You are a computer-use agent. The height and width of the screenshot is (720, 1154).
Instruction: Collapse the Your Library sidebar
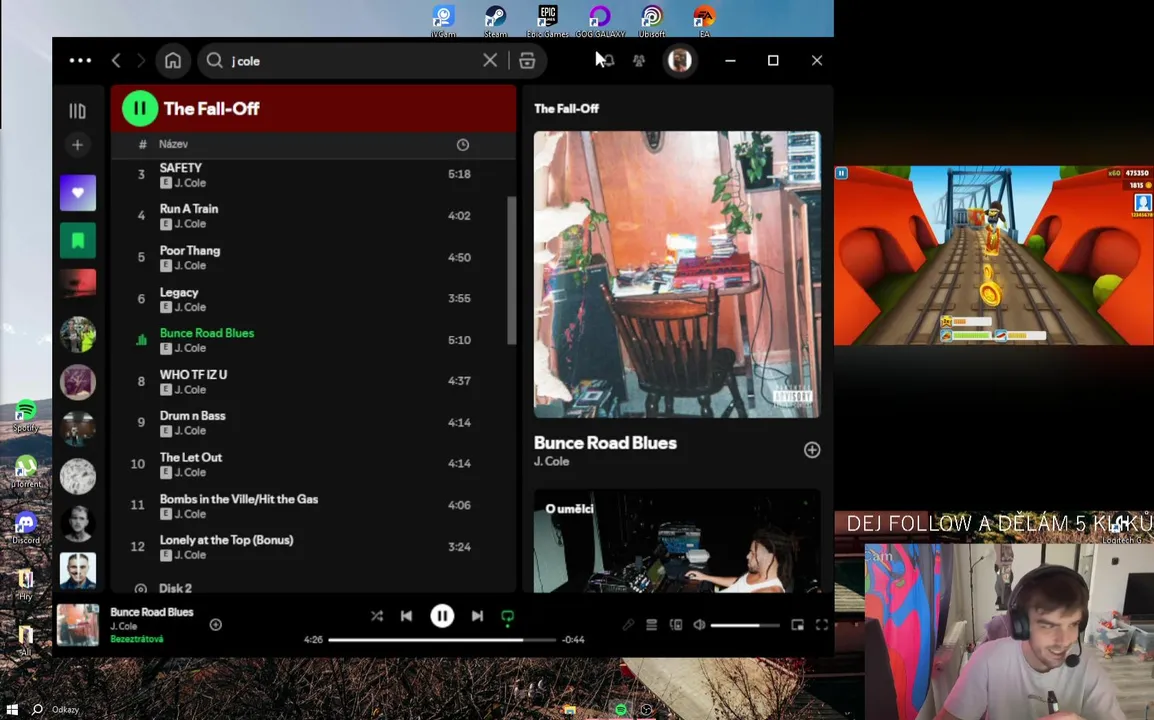point(77,111)
